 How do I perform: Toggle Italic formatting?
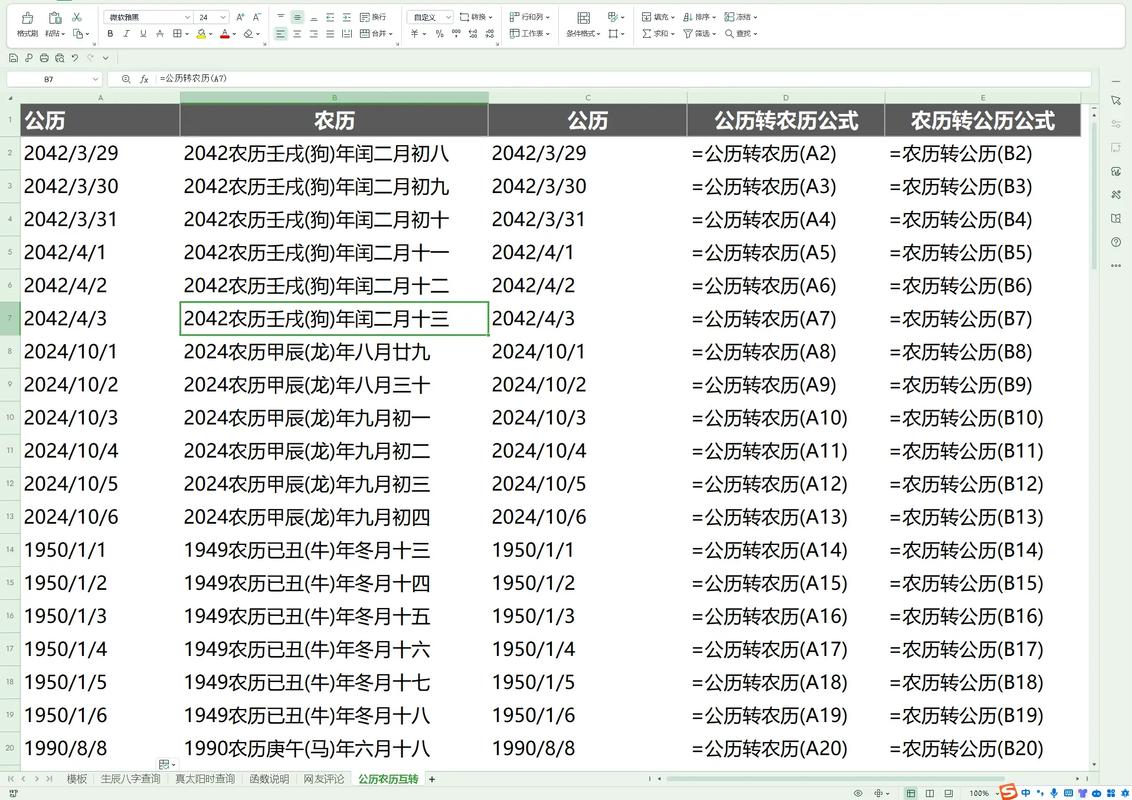(126, 33)
